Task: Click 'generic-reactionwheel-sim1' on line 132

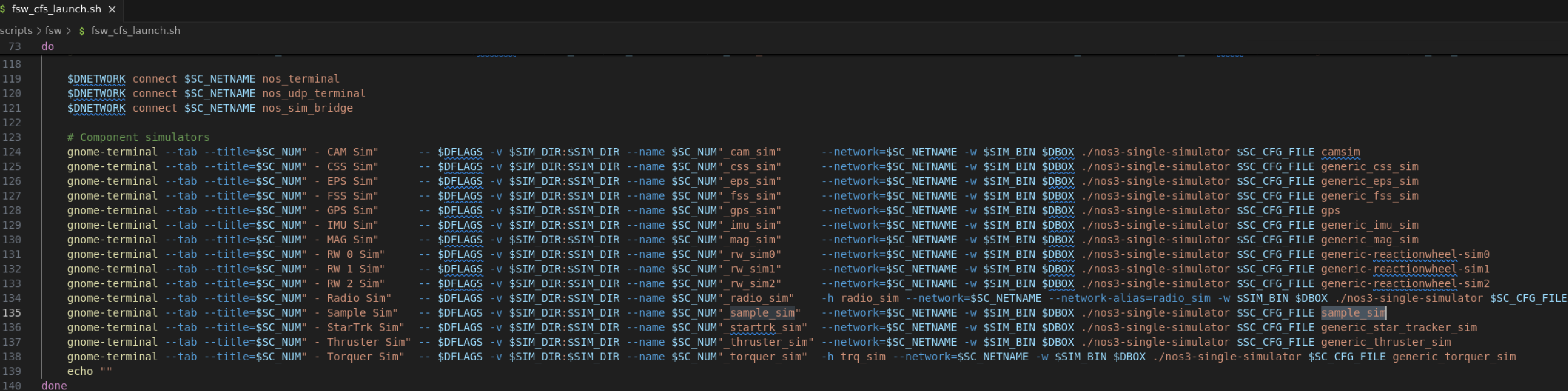Action: (x=1406, y=269)
